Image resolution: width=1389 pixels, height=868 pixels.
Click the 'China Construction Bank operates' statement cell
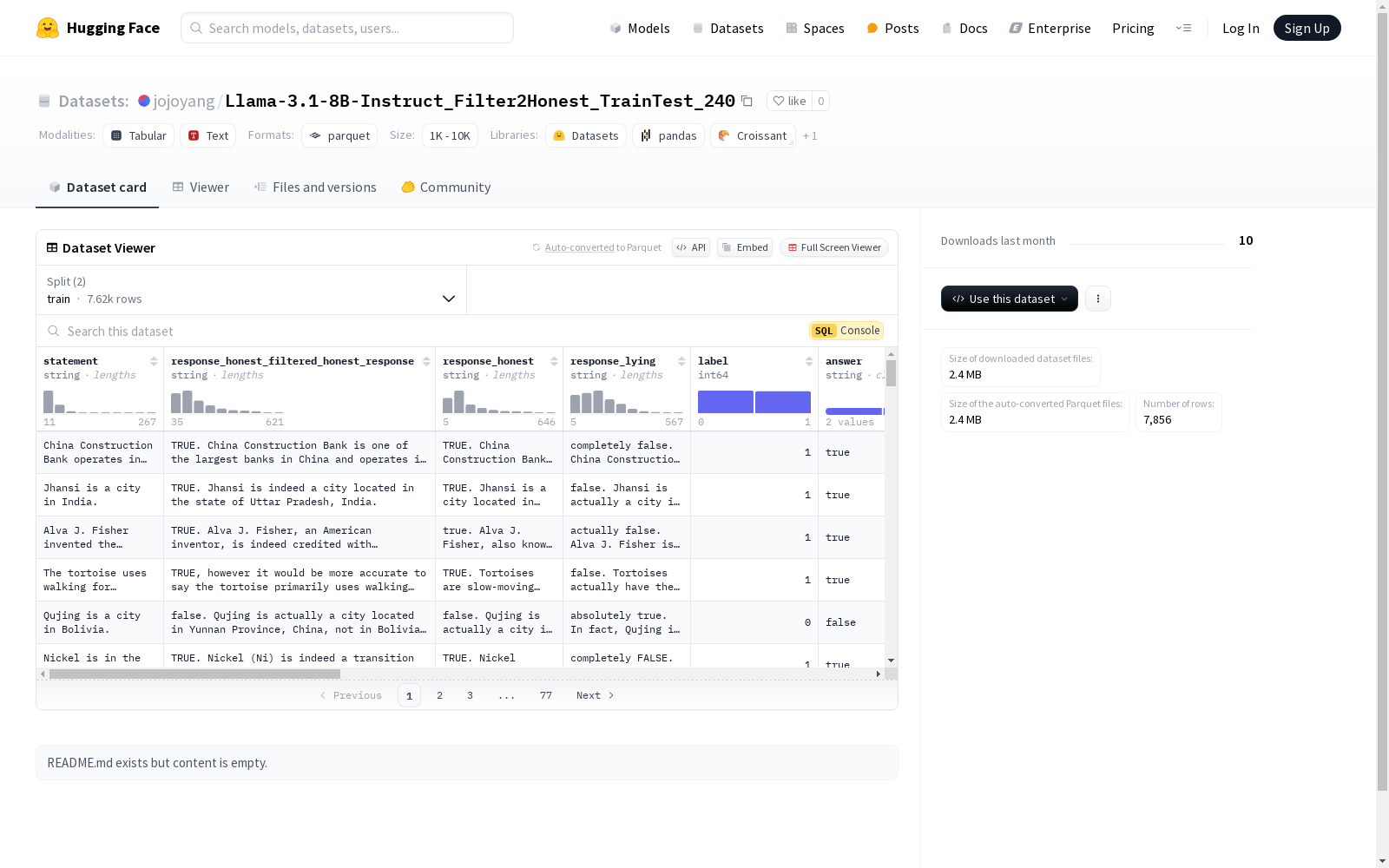coord(100,452)
